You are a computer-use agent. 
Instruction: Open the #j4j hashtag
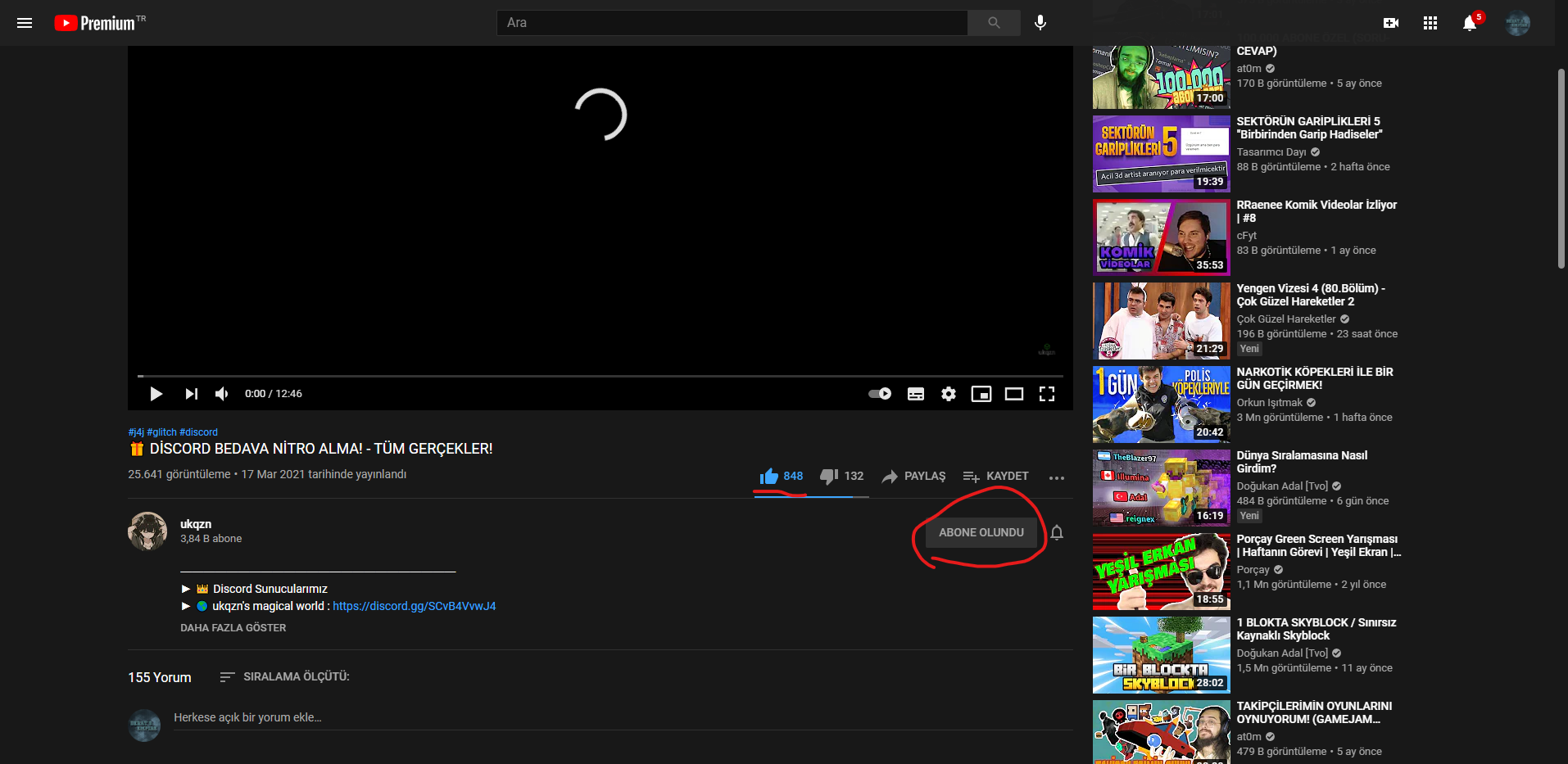click(x=136, y=432)
